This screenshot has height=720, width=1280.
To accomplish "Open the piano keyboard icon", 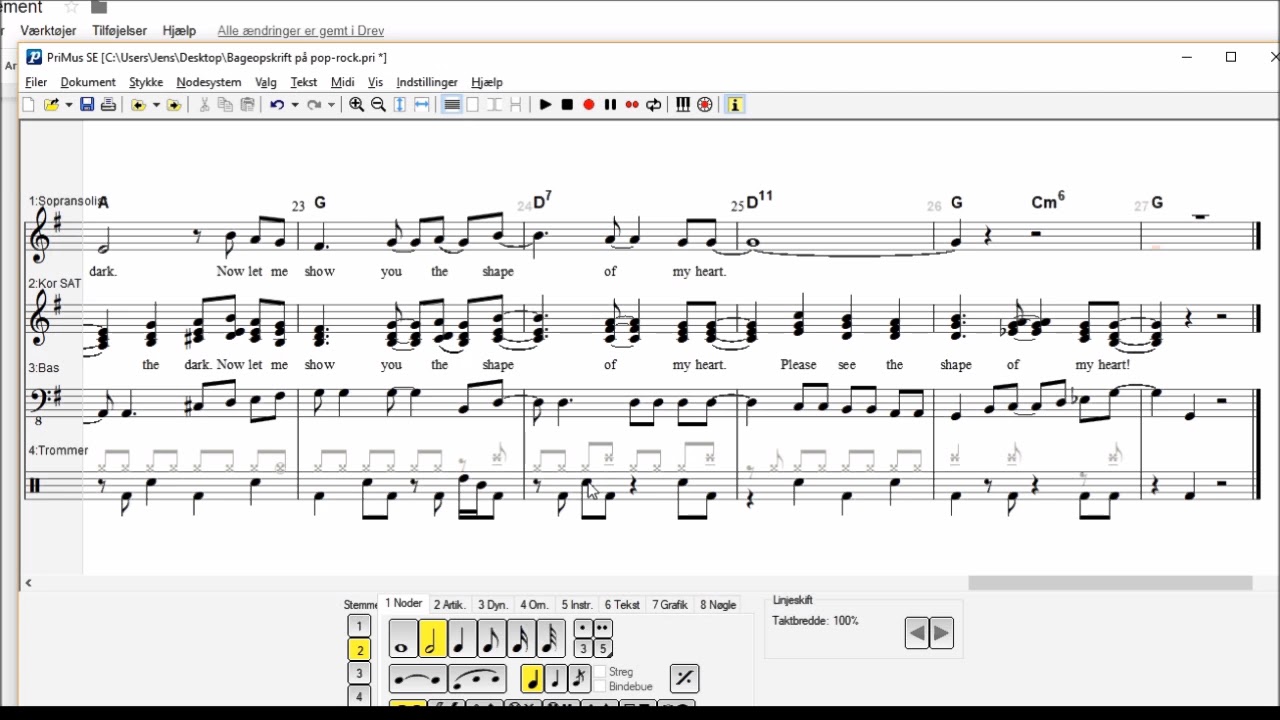I will click(683, 105).
